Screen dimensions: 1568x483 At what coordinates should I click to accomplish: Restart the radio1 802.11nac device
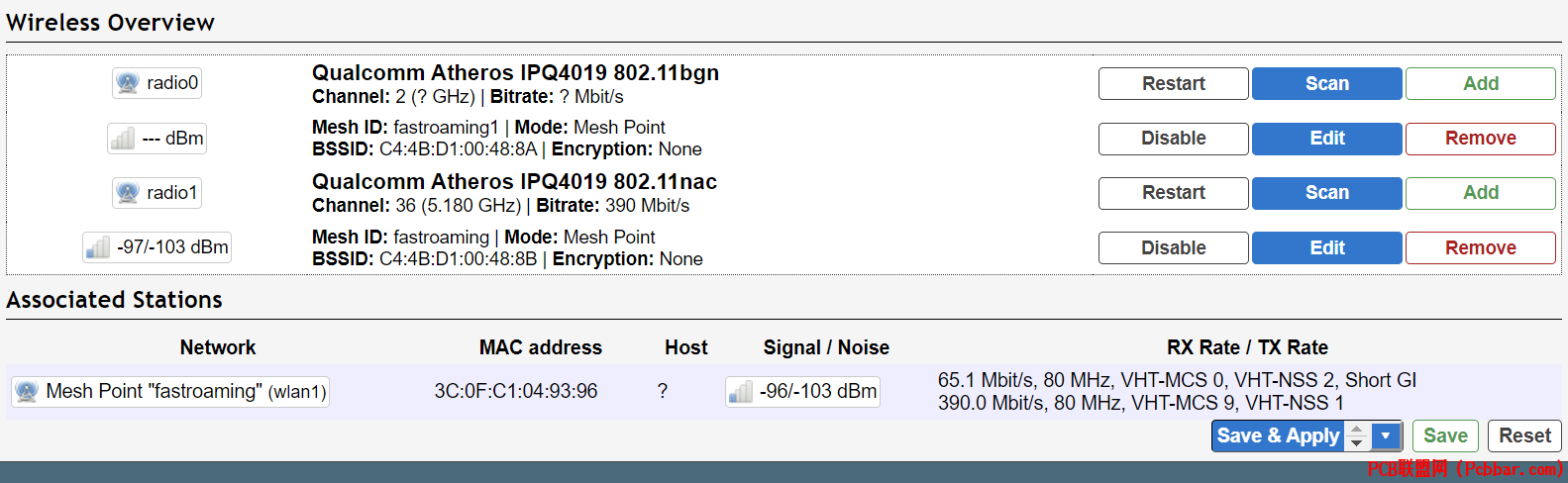1173,193
